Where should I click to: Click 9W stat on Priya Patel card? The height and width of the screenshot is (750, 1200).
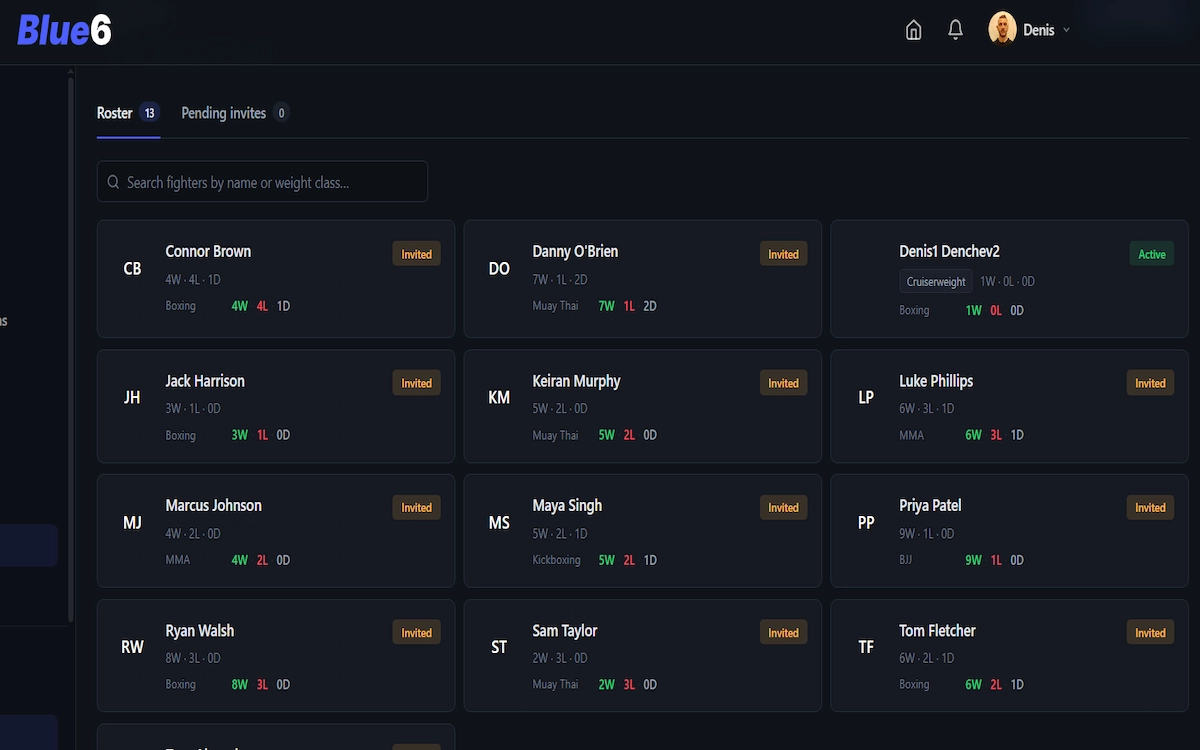click(x=973, y=560)
